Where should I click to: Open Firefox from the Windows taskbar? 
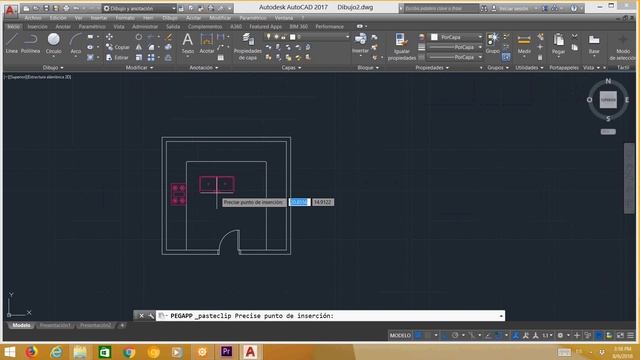click(31, 351)
